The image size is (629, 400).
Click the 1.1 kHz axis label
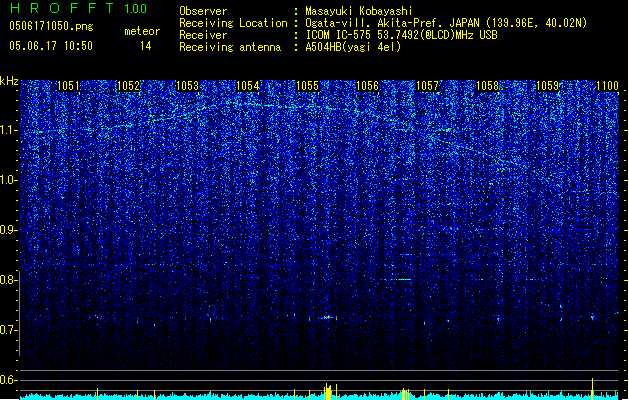(9, 130)
